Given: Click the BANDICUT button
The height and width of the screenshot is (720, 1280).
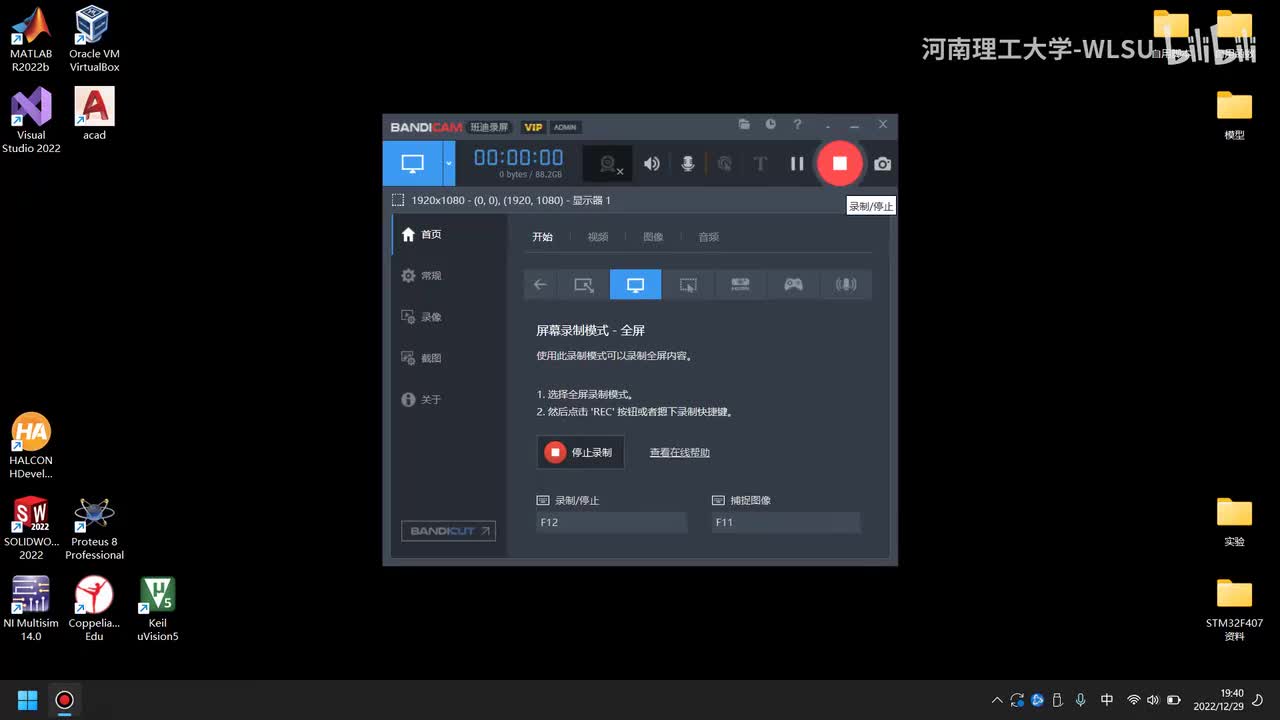Looking at the screenshot, I should pos(448,531).
